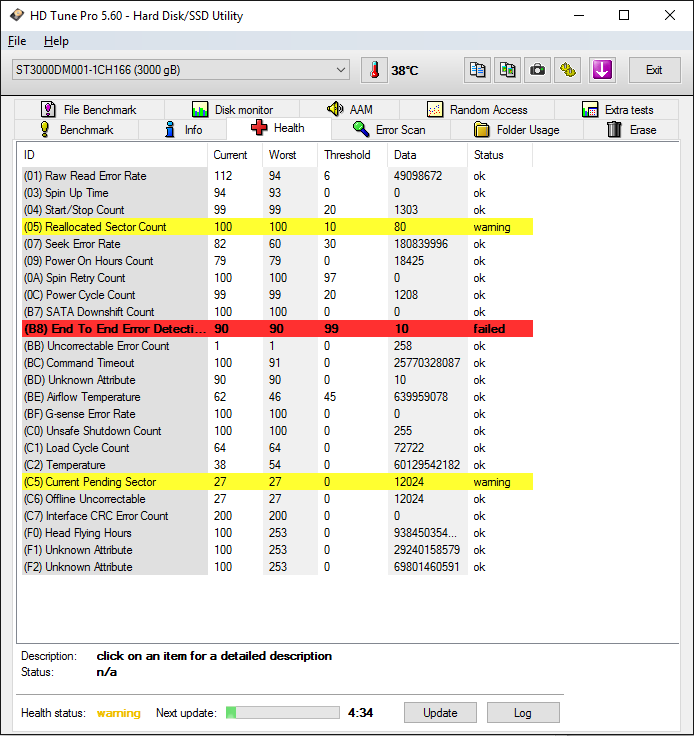Click the copy screenshot to clipboard icon
The height and width of the screenshot is (736, 694).
click(507, 70)
